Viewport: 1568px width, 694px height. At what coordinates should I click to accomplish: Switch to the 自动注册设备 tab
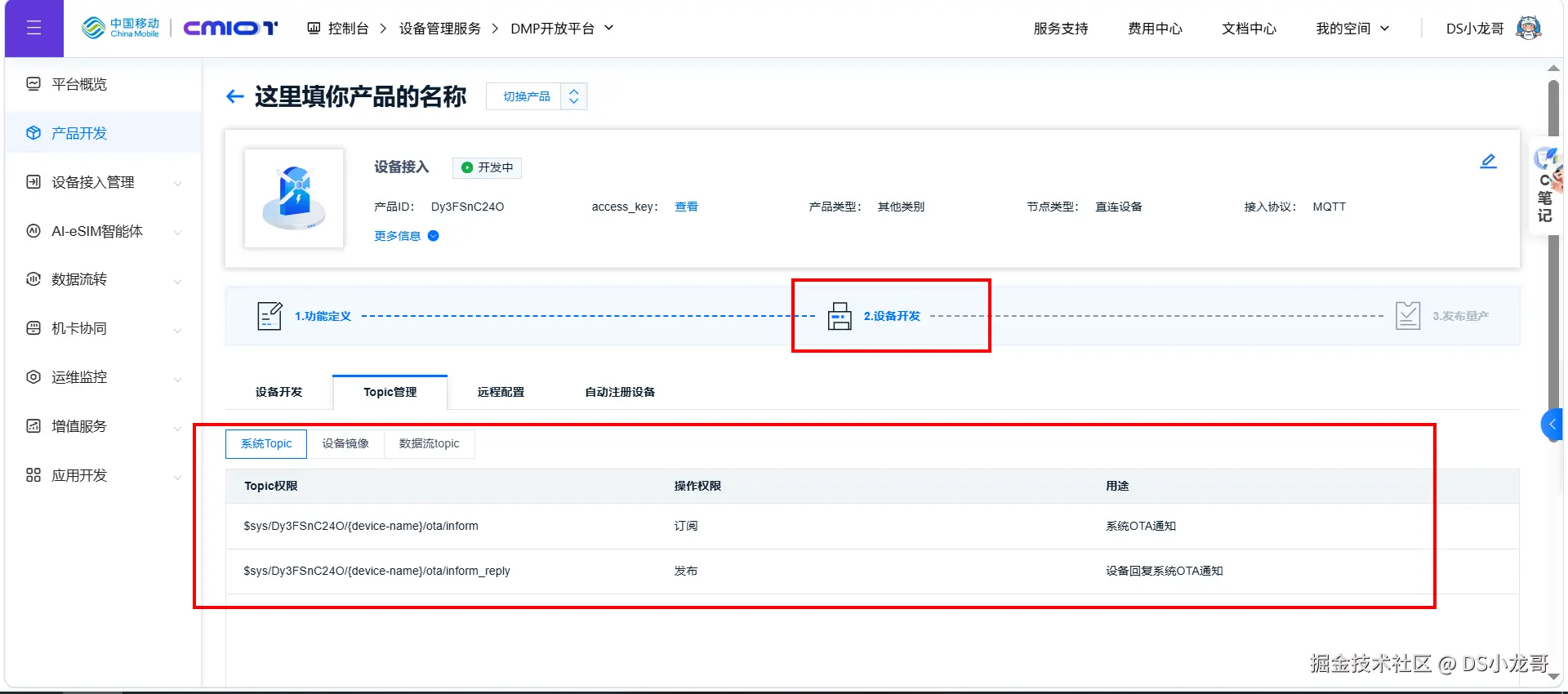(x=620, y=392)
